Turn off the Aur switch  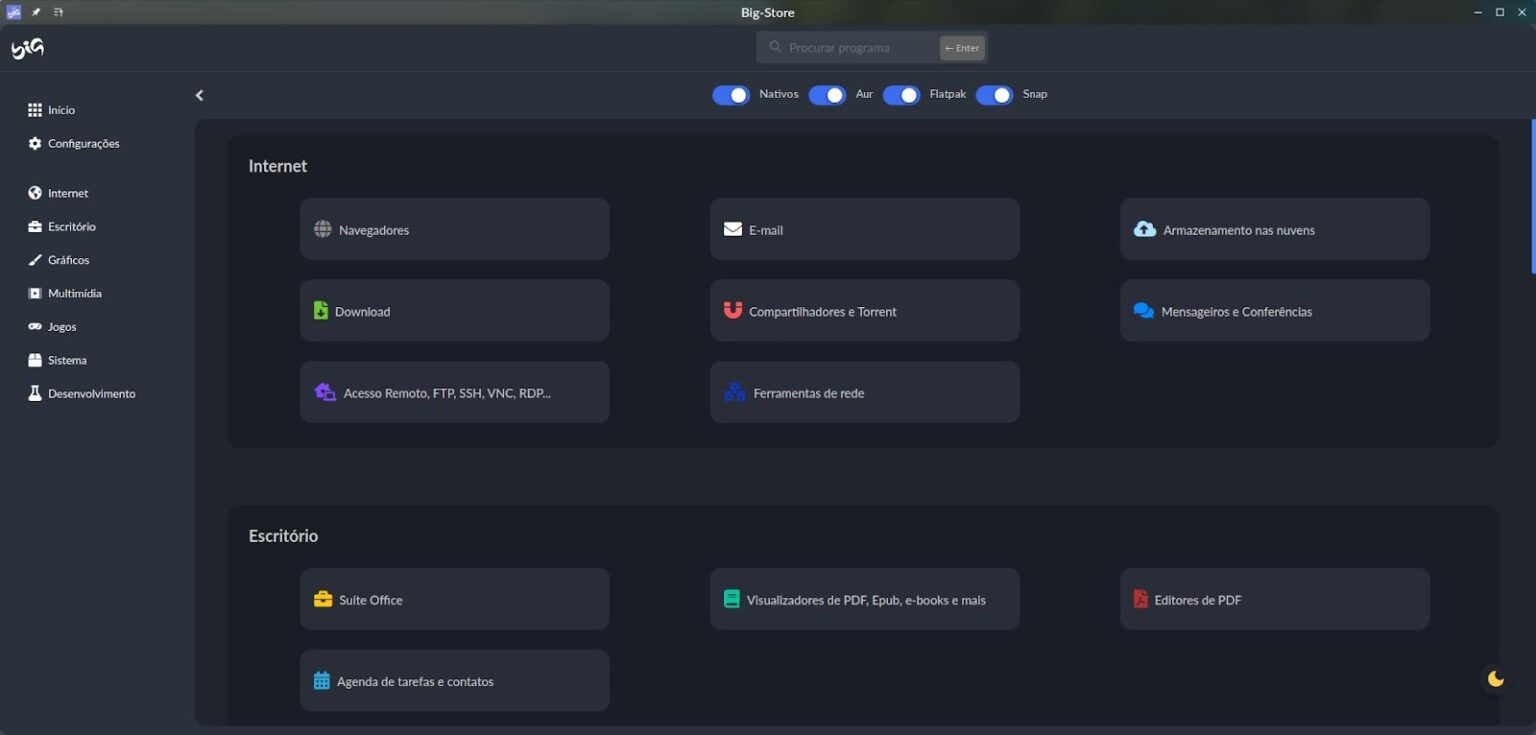pyautogui.click(x=827, y=95)
